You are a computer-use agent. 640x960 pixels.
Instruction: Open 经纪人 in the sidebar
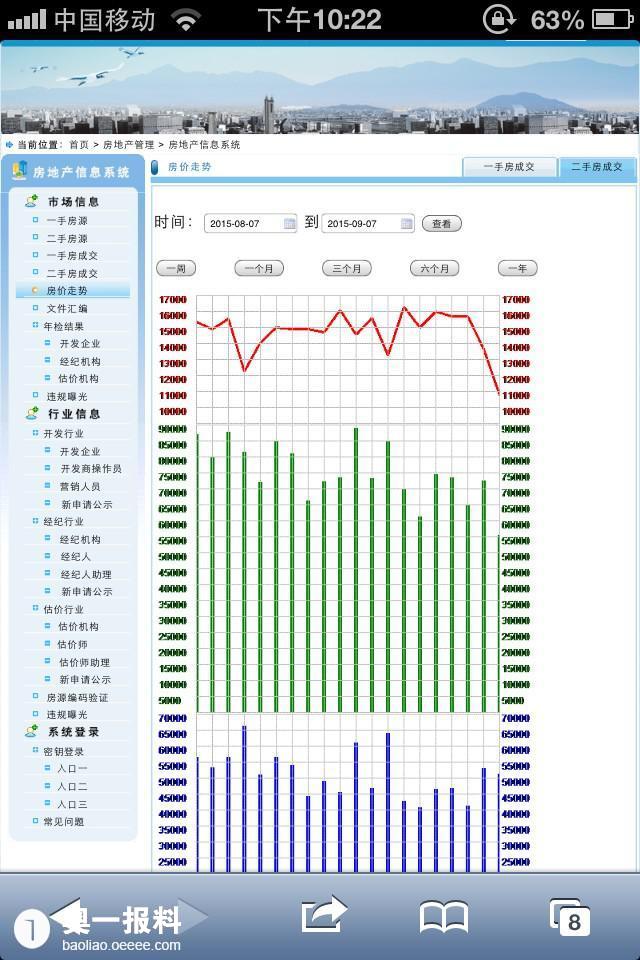click(x=76, y=557)
